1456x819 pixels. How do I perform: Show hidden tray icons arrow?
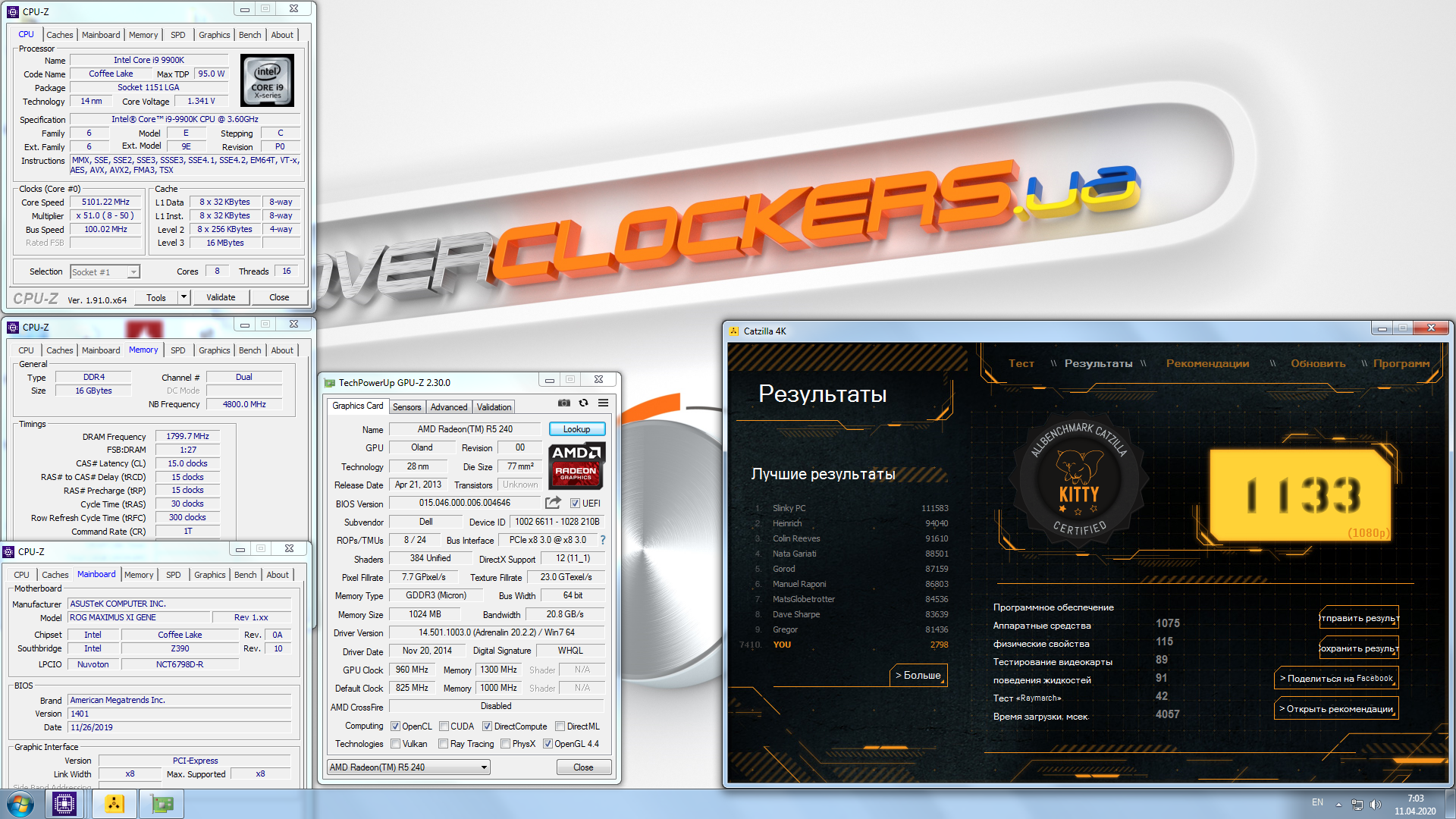tap(1339, 805)
